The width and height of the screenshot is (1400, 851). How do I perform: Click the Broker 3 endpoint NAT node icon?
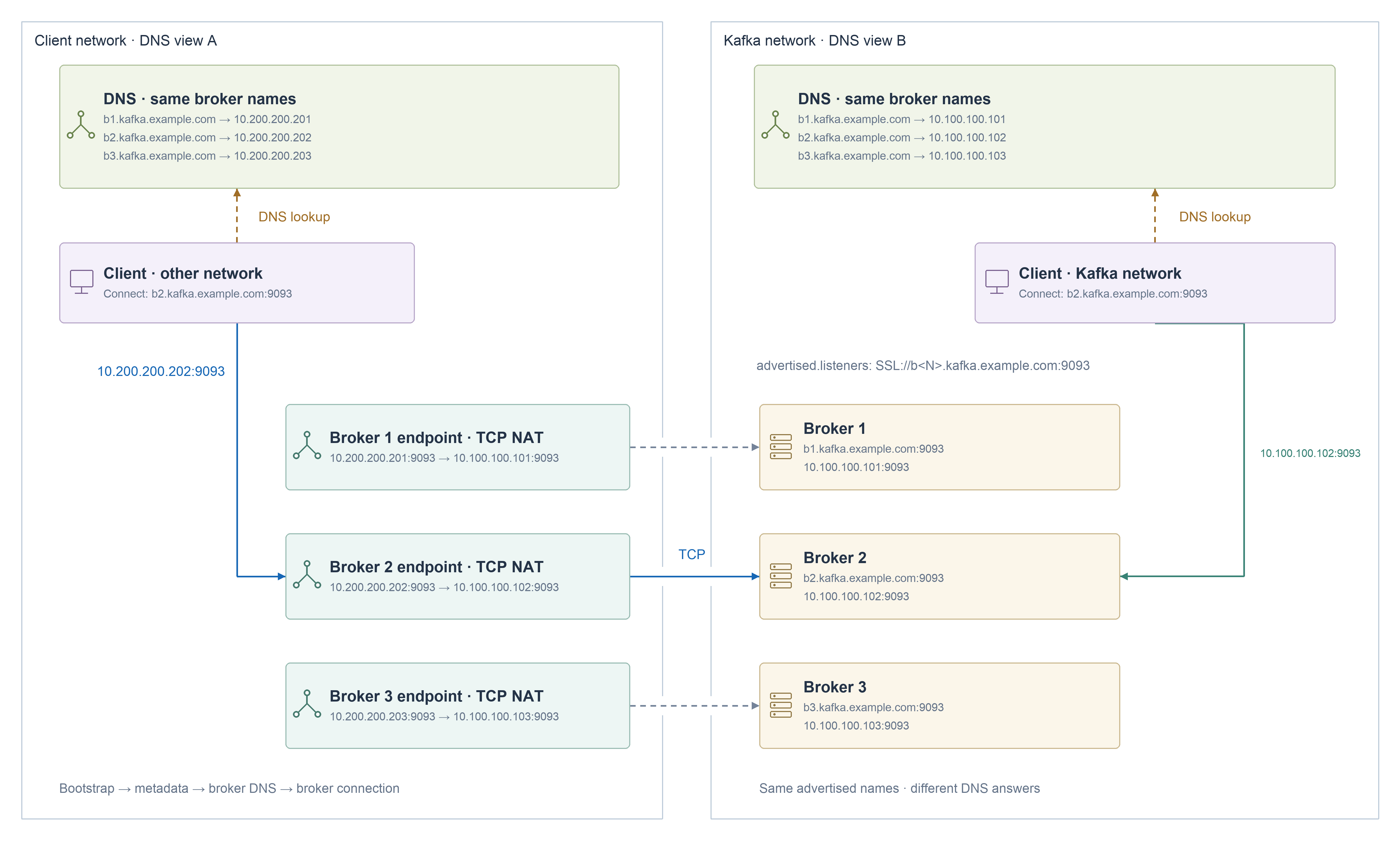pos(307,704)
